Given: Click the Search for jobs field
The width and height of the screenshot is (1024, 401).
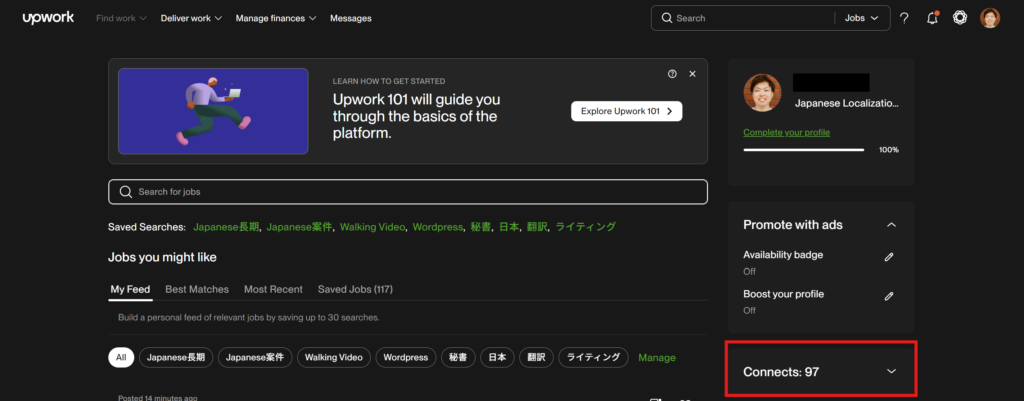Looking at the screenshot, I should point(408,192).
